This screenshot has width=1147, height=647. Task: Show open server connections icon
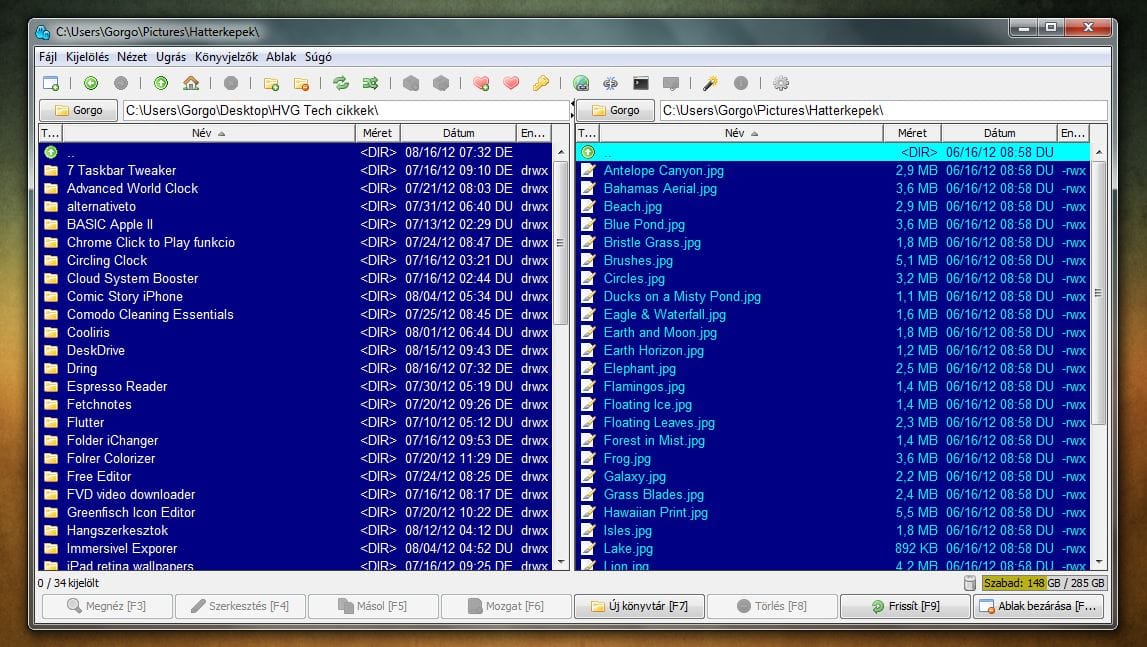coord(610,83)
